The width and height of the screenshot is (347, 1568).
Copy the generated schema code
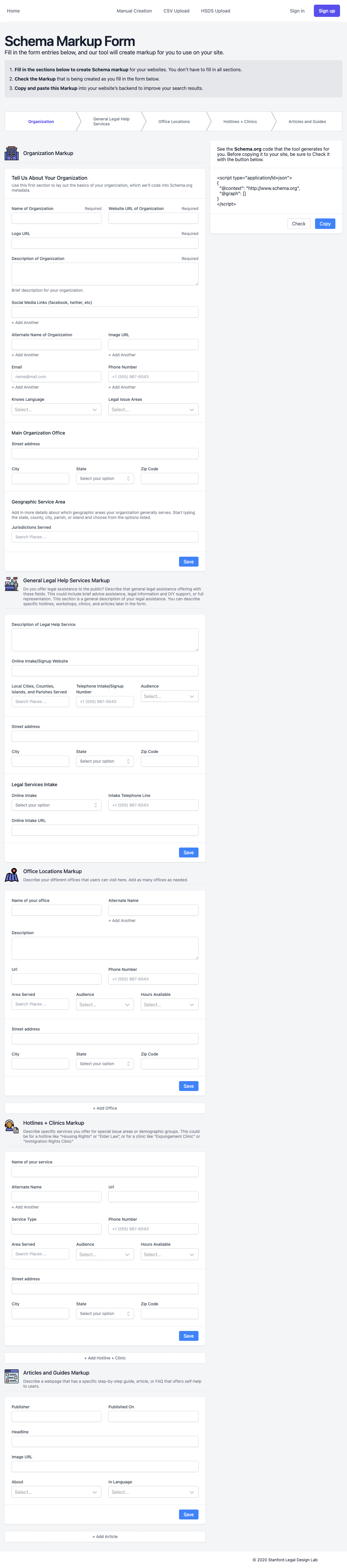point(325,224)
